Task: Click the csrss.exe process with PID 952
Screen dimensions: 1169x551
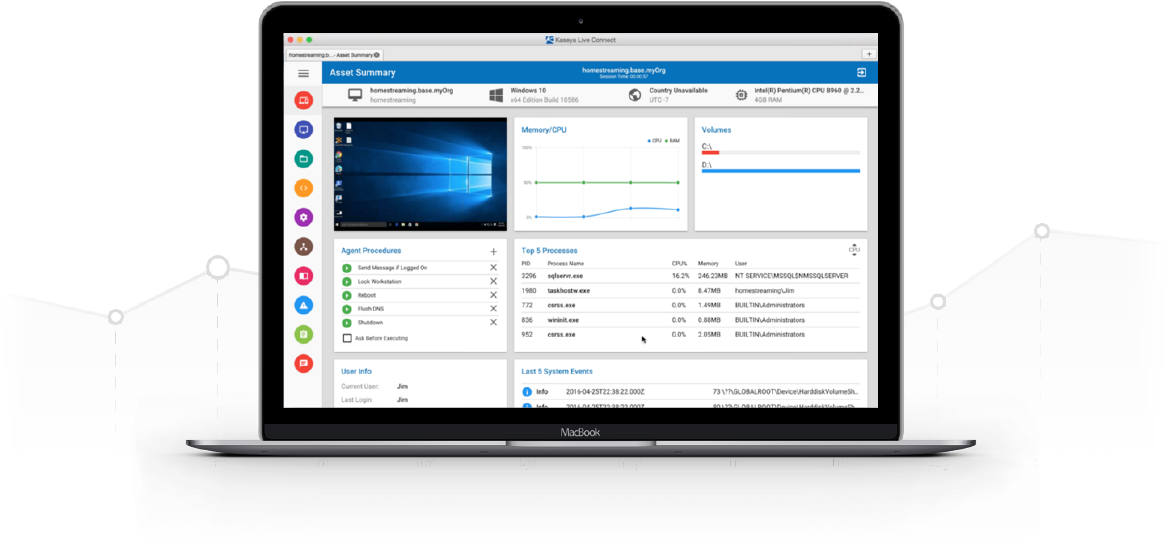Action: 690,335
